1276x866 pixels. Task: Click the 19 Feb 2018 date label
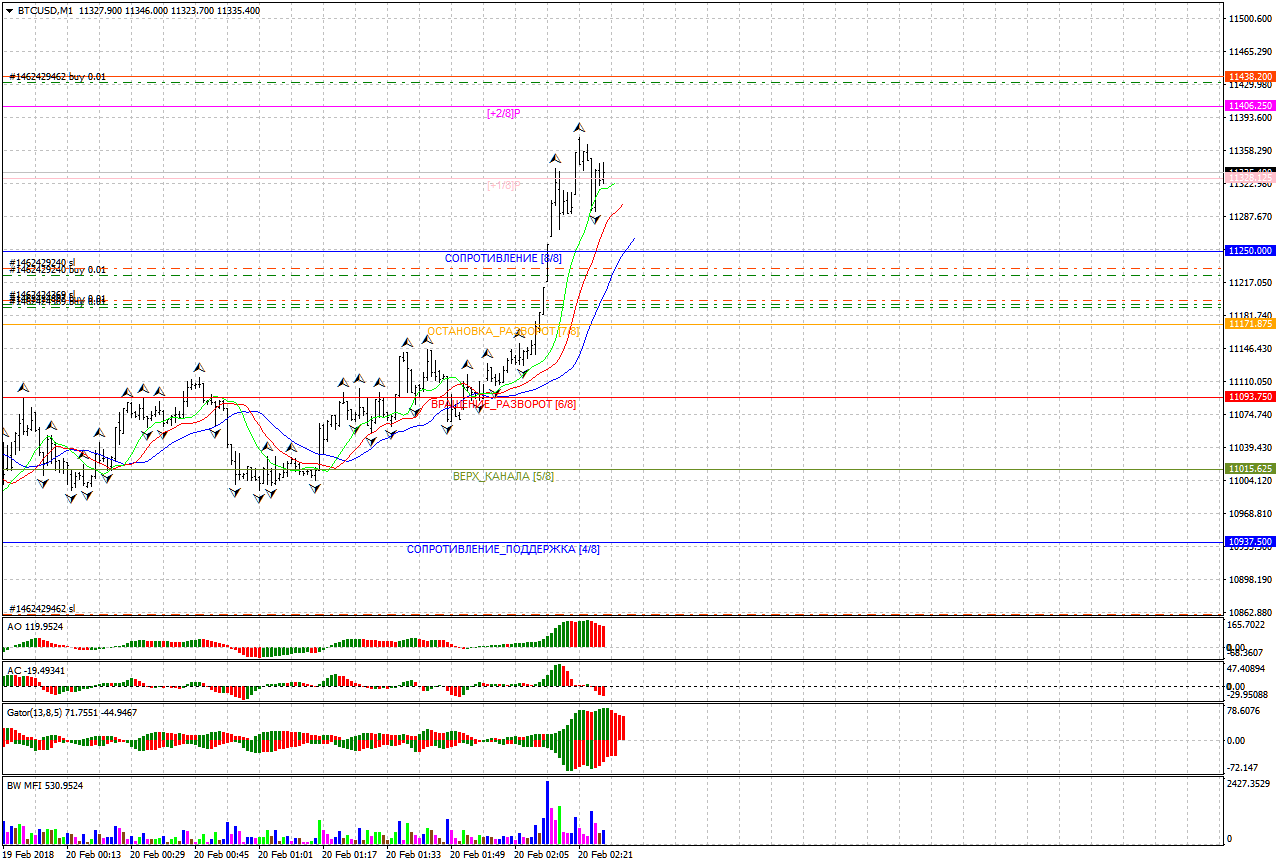[x=29, y=855]
